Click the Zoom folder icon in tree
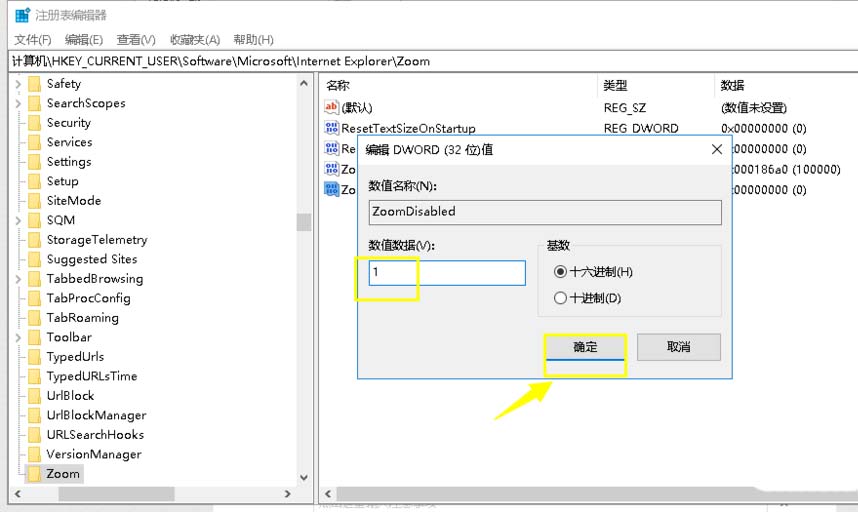 (x=34, y=474)
